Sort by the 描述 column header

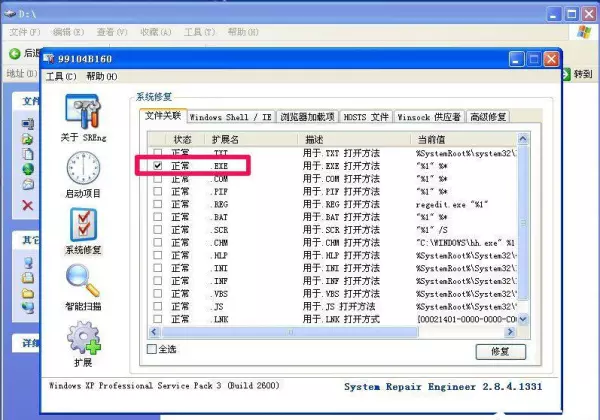pos(354,139)
